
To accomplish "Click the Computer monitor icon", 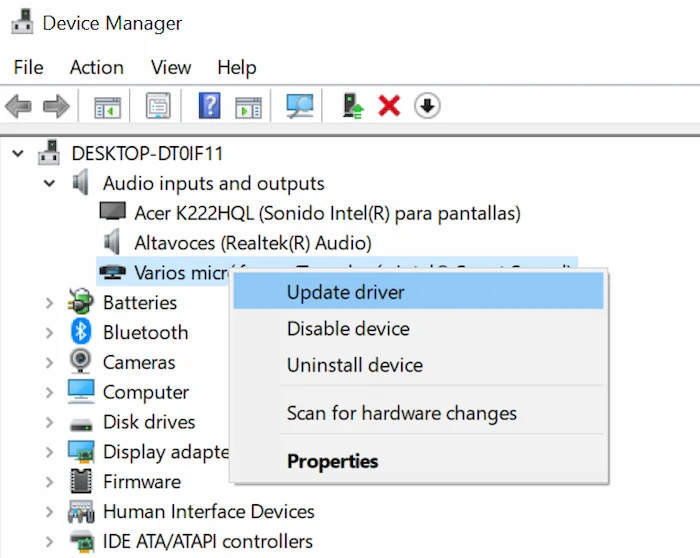I will (81, 391).
